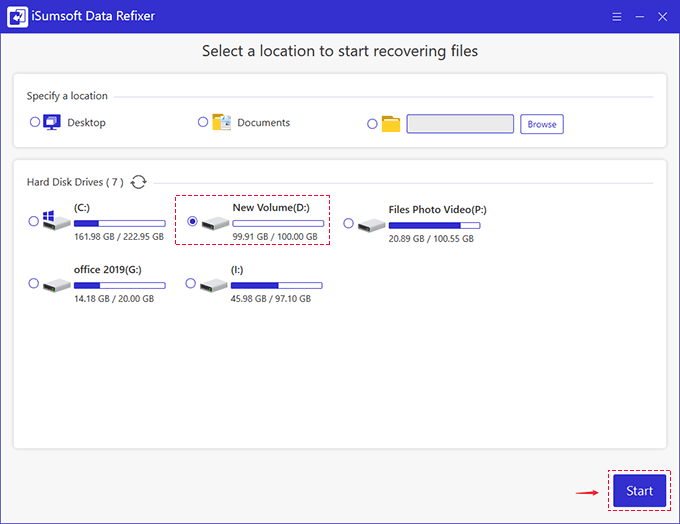Select the C: drive radio button
Viewport: 680px width, 524px height.
click(x=34, y=221)
